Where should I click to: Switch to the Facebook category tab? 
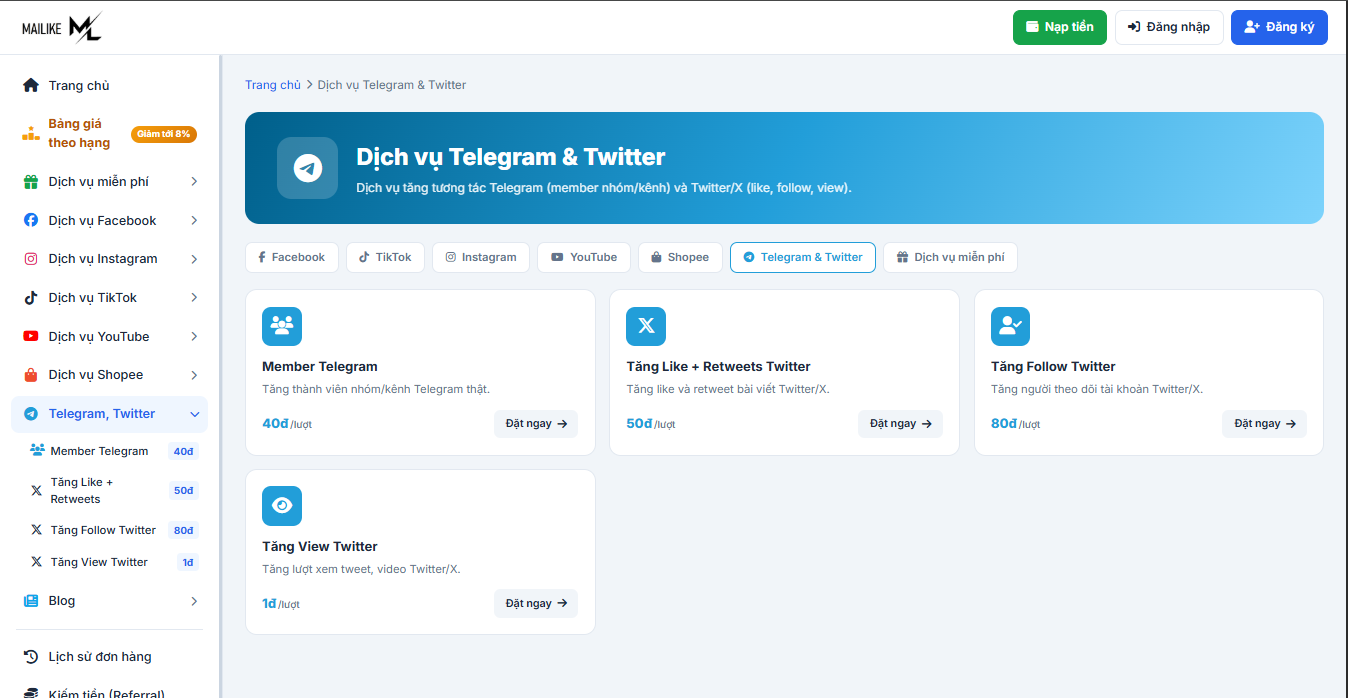click(x=292, y=257)
